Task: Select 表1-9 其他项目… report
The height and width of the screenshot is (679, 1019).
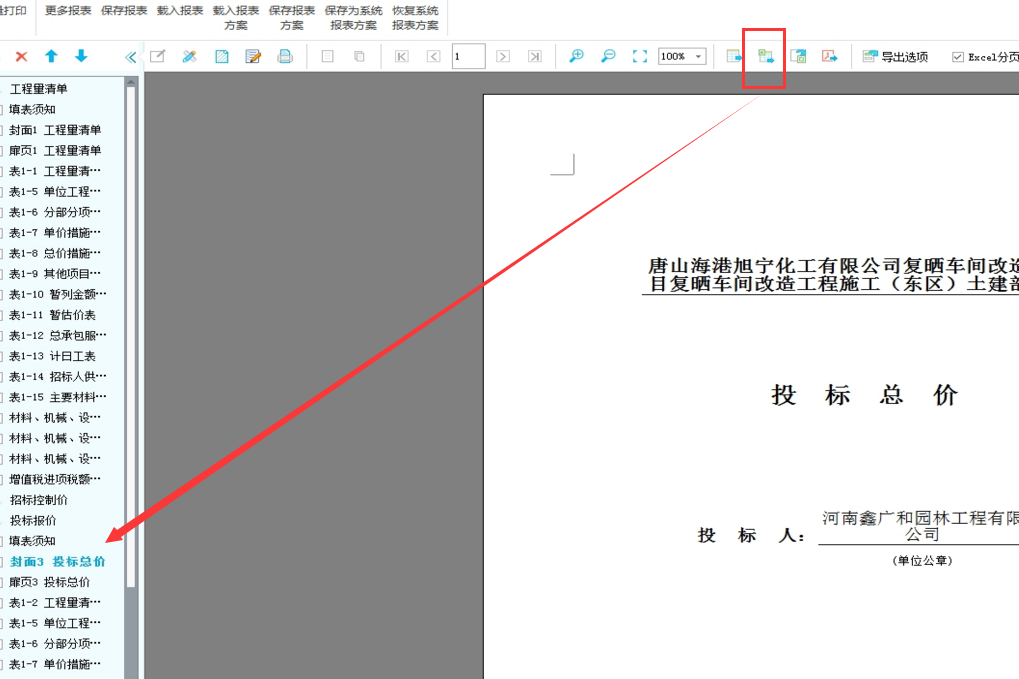Action: coord(55,274)
